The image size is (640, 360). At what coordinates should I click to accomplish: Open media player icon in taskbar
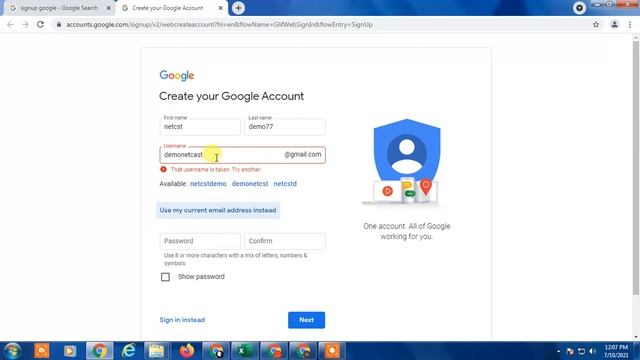tap(70, 351)
